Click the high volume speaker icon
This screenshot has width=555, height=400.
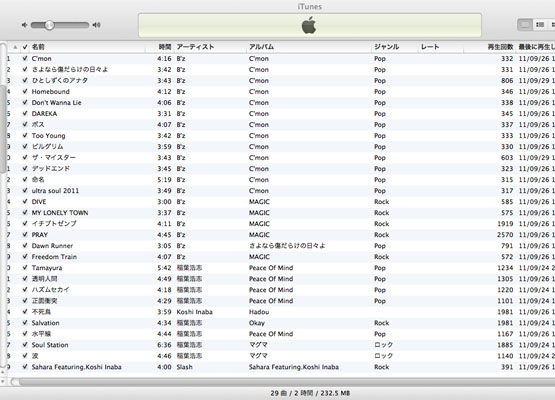[x=96, y=25]
